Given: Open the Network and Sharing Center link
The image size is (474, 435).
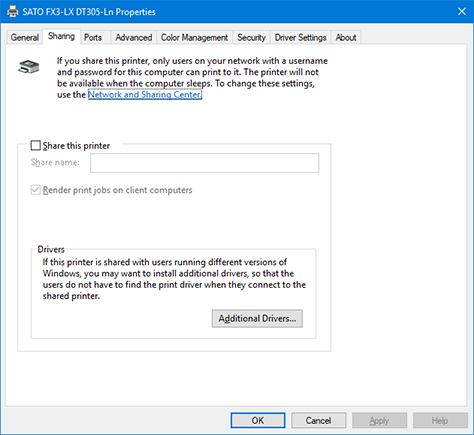Looking at the screenshot, I should (145, 95).
